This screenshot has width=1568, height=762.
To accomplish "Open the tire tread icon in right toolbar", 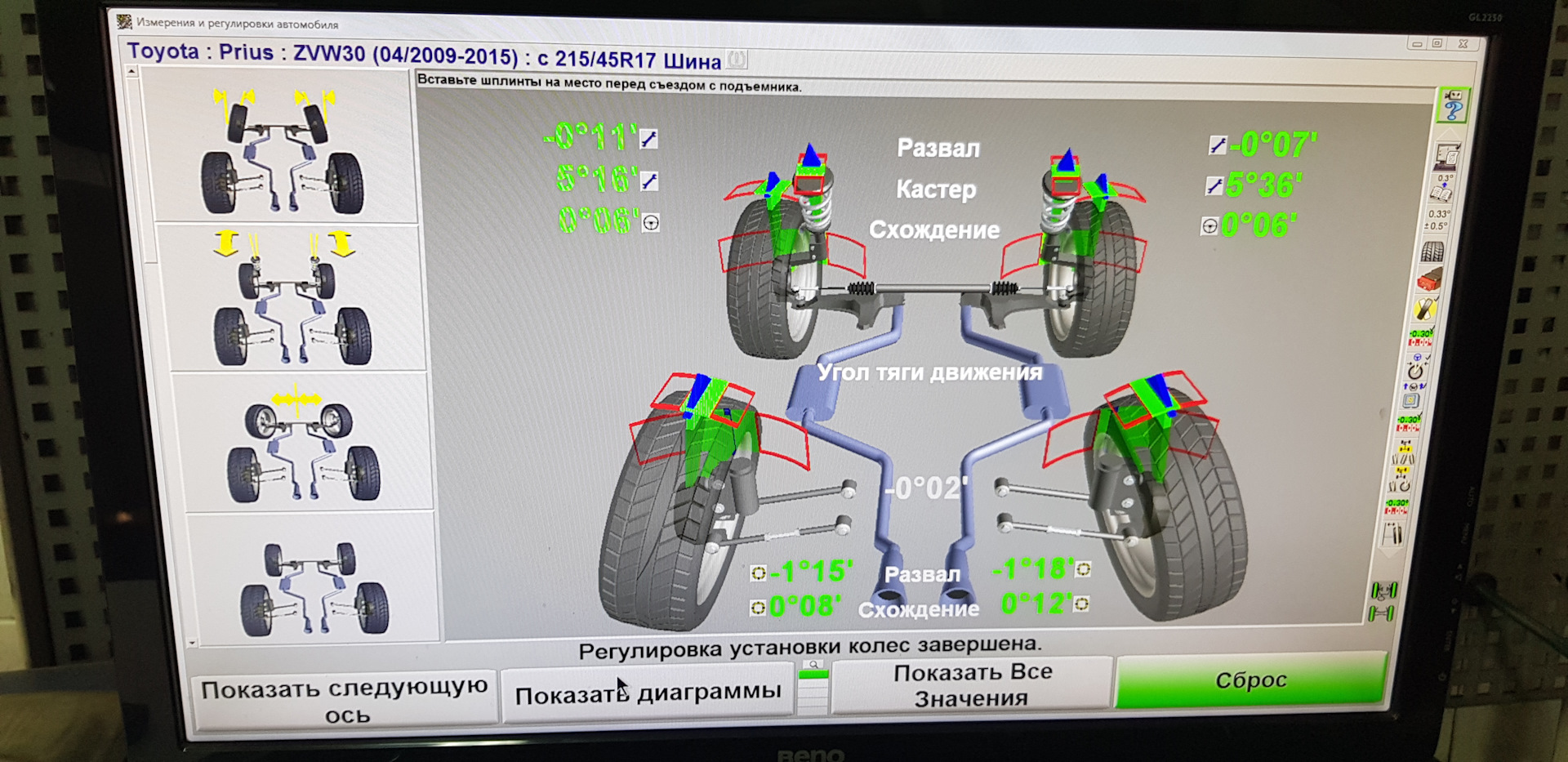I will coord(1433,252).
